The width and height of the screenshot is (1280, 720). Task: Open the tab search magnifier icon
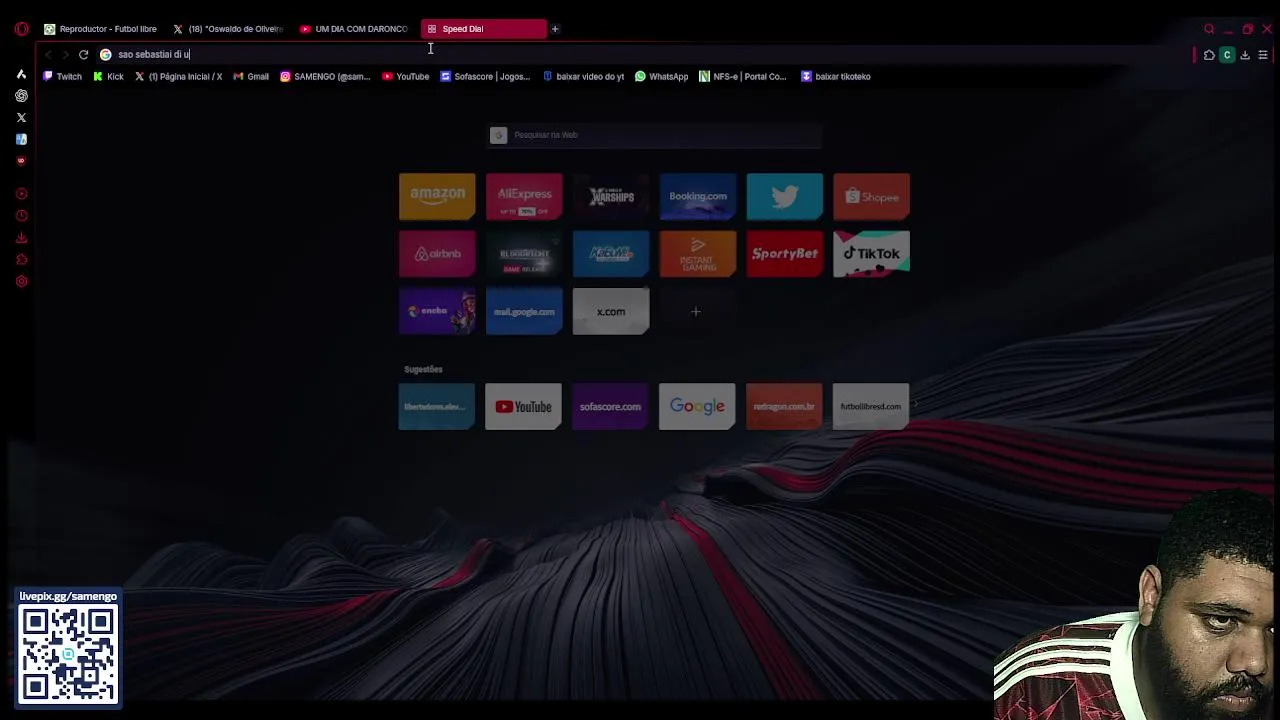1209,29
